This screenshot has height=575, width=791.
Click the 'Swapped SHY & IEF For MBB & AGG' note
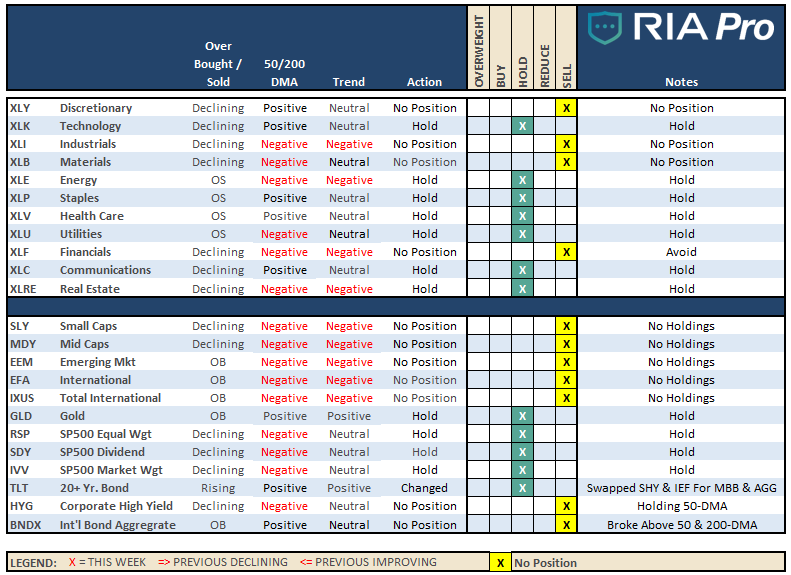click(x=682, y=488)
